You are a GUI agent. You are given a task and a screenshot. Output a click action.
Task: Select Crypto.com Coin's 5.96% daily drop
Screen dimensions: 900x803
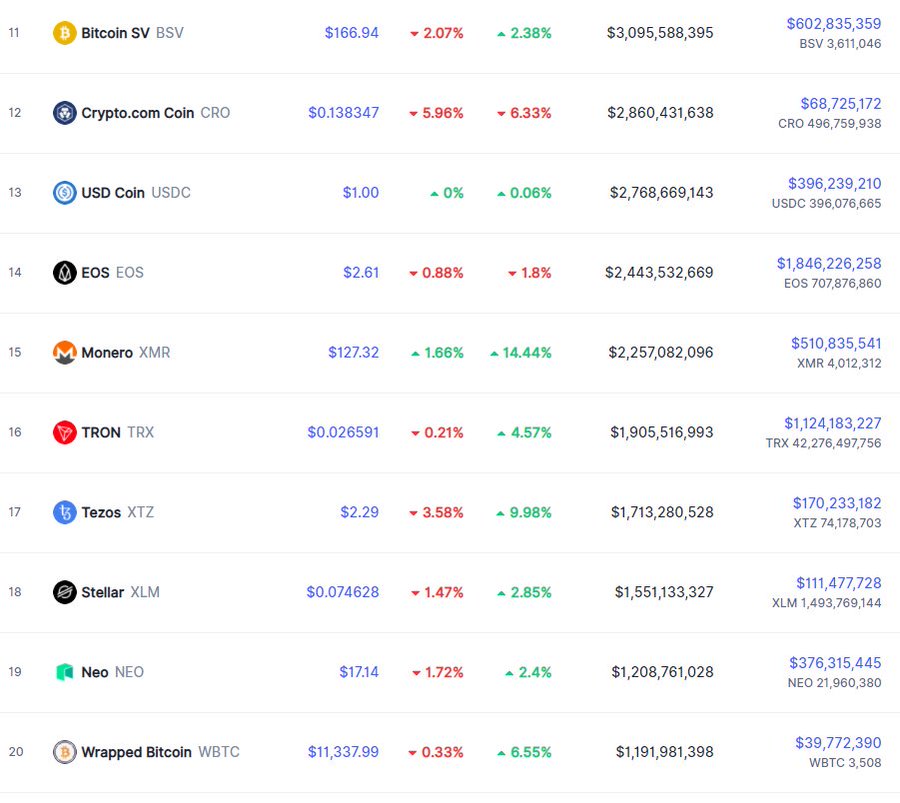(436, 113)
